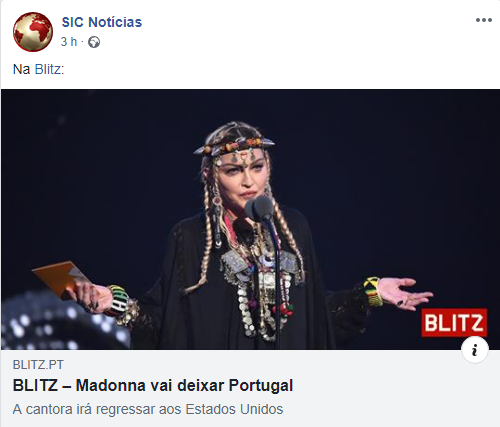Click the BLITZ.PT source domain label
The height and width of the screenshot is (427, 500).
click(38, 365)
